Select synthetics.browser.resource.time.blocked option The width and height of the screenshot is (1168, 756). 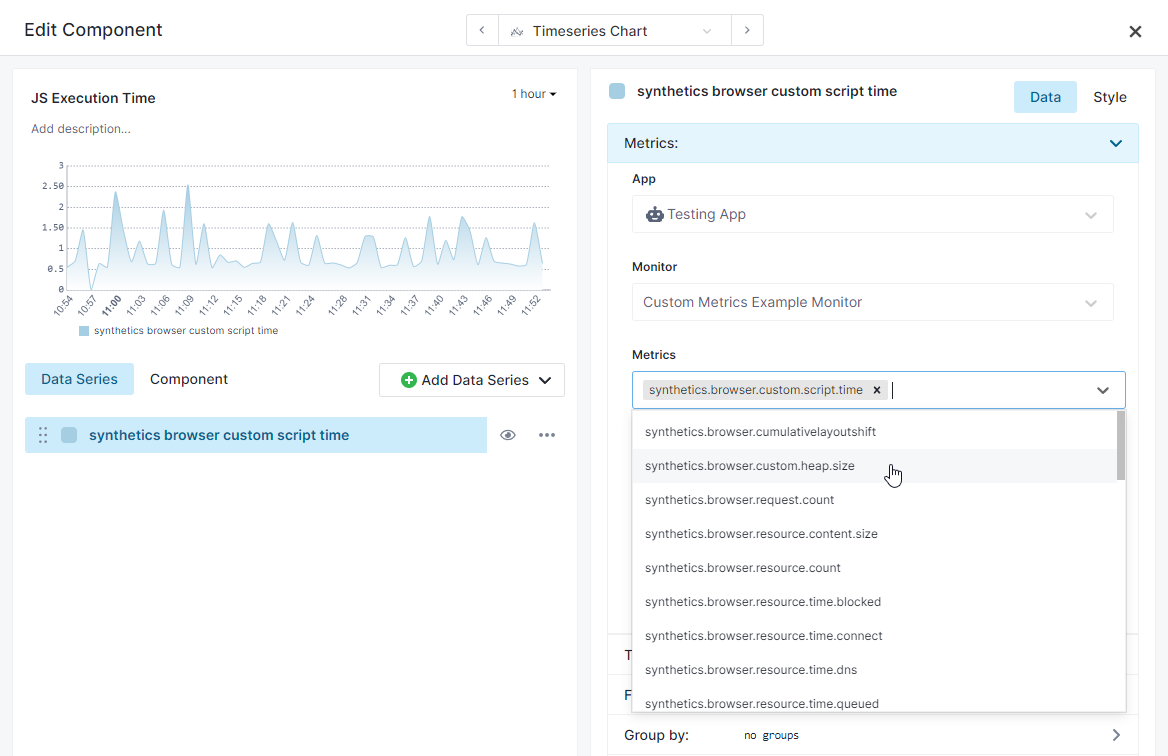875,602
